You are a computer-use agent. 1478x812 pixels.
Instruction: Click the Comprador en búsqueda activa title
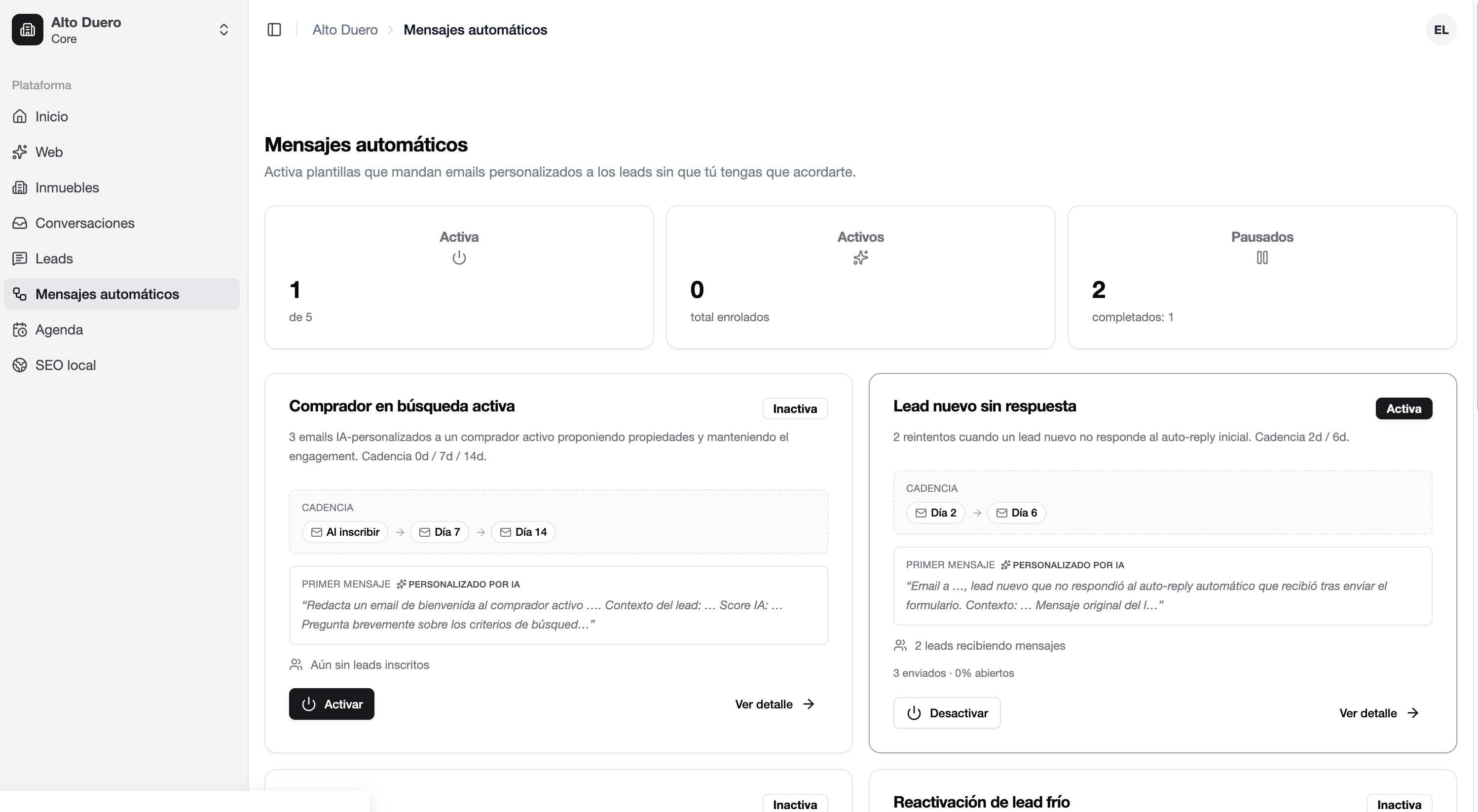tap(402, 406)
